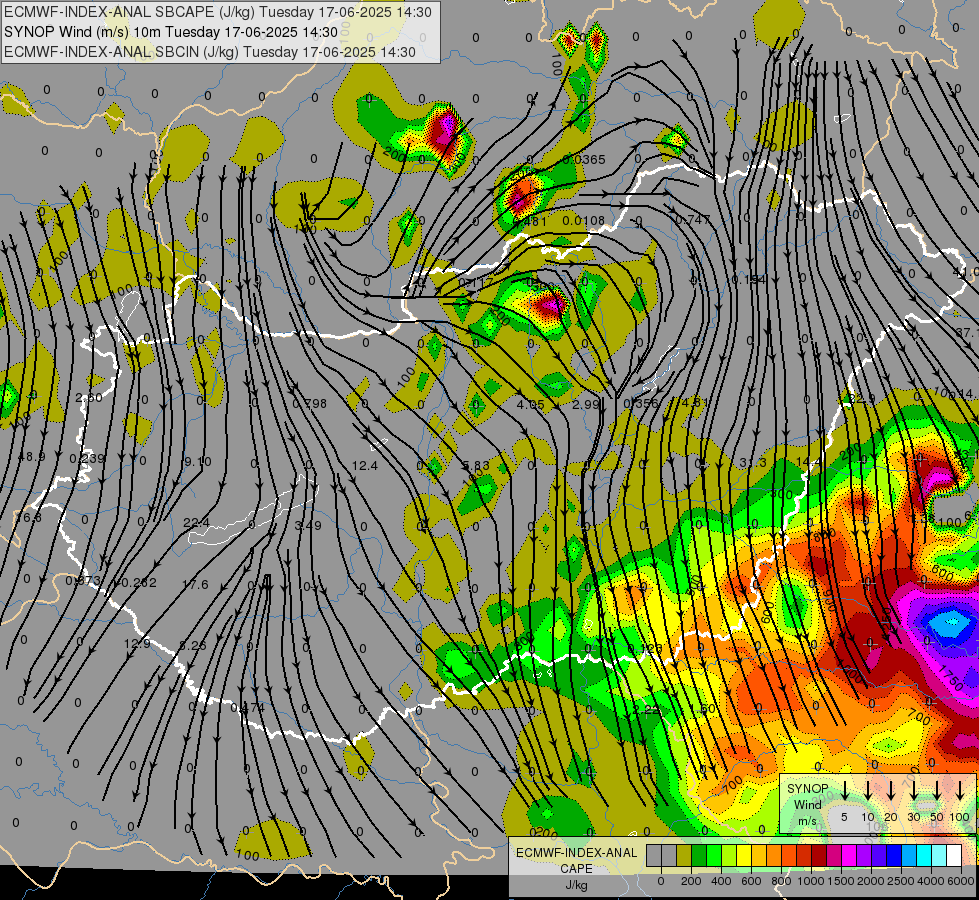Image resolution: width=979 pixels, height=900 pixels.
Task: Click the 0.0108 value on the map
Action: [x=584, y=220]
